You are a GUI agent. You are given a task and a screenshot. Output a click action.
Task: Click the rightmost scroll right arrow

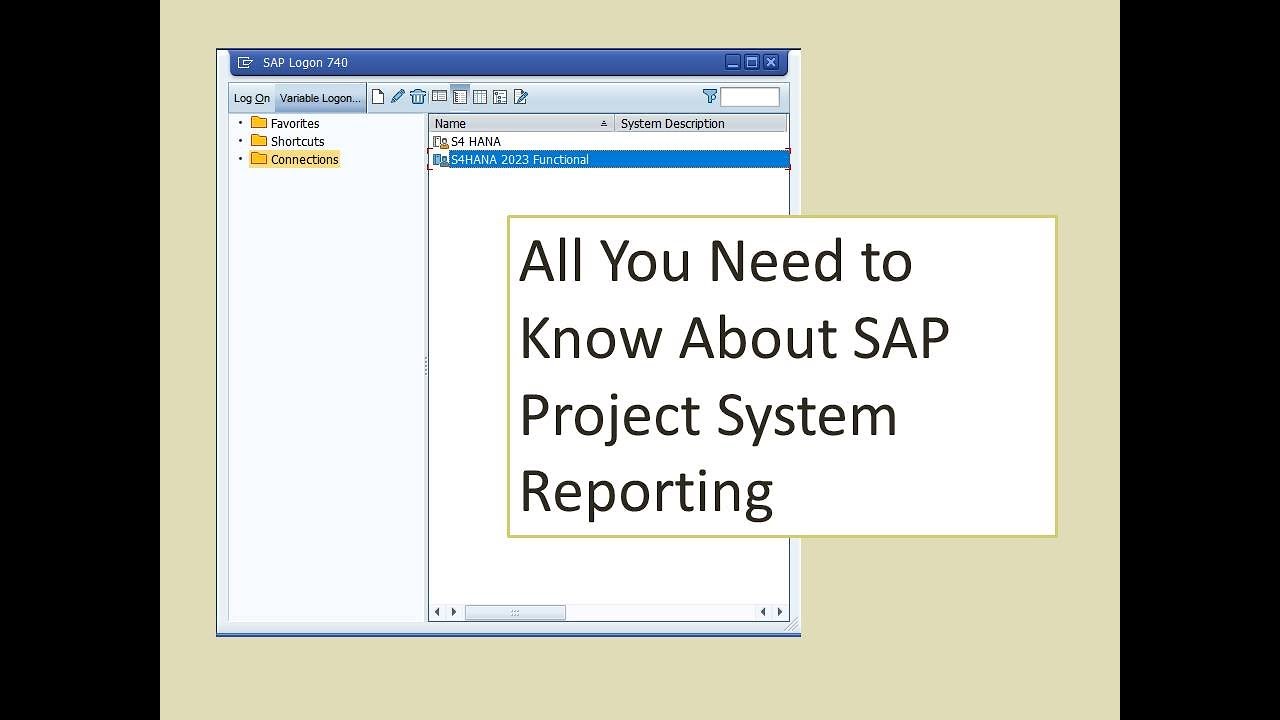click(x=780, y=612)
